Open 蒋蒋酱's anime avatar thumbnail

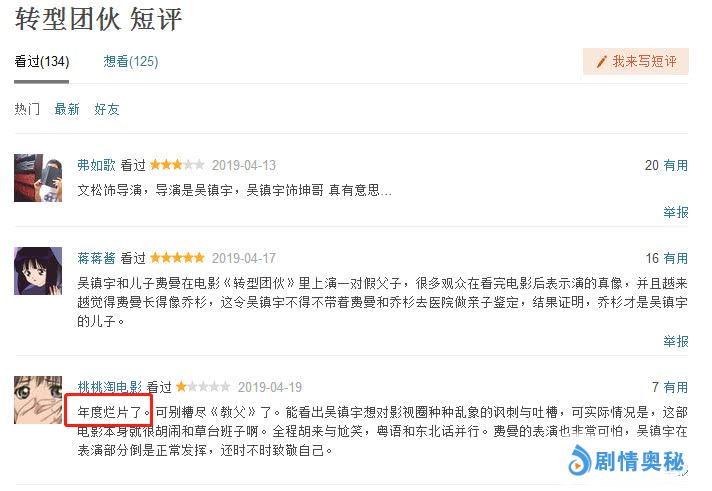38,271
